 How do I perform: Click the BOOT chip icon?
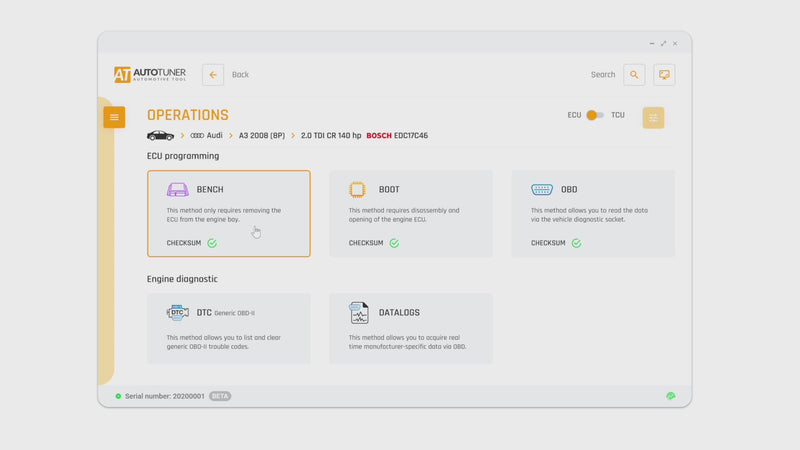coord(358,190)
